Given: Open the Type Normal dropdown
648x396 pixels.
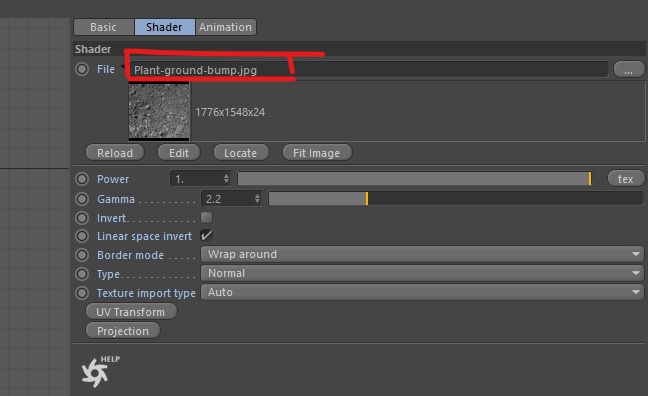Looking at the screenshot, I should (x=422, y=273).
